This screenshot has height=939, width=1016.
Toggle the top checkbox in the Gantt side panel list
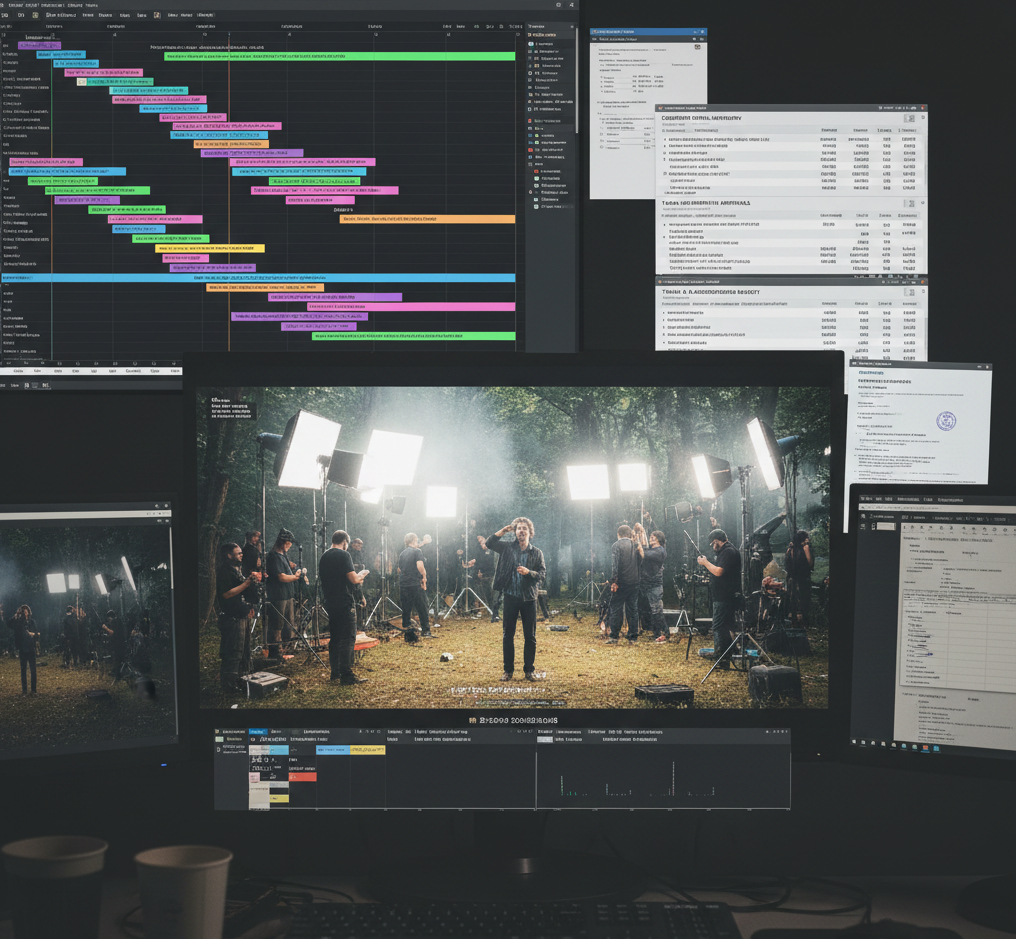click(531, 44)
